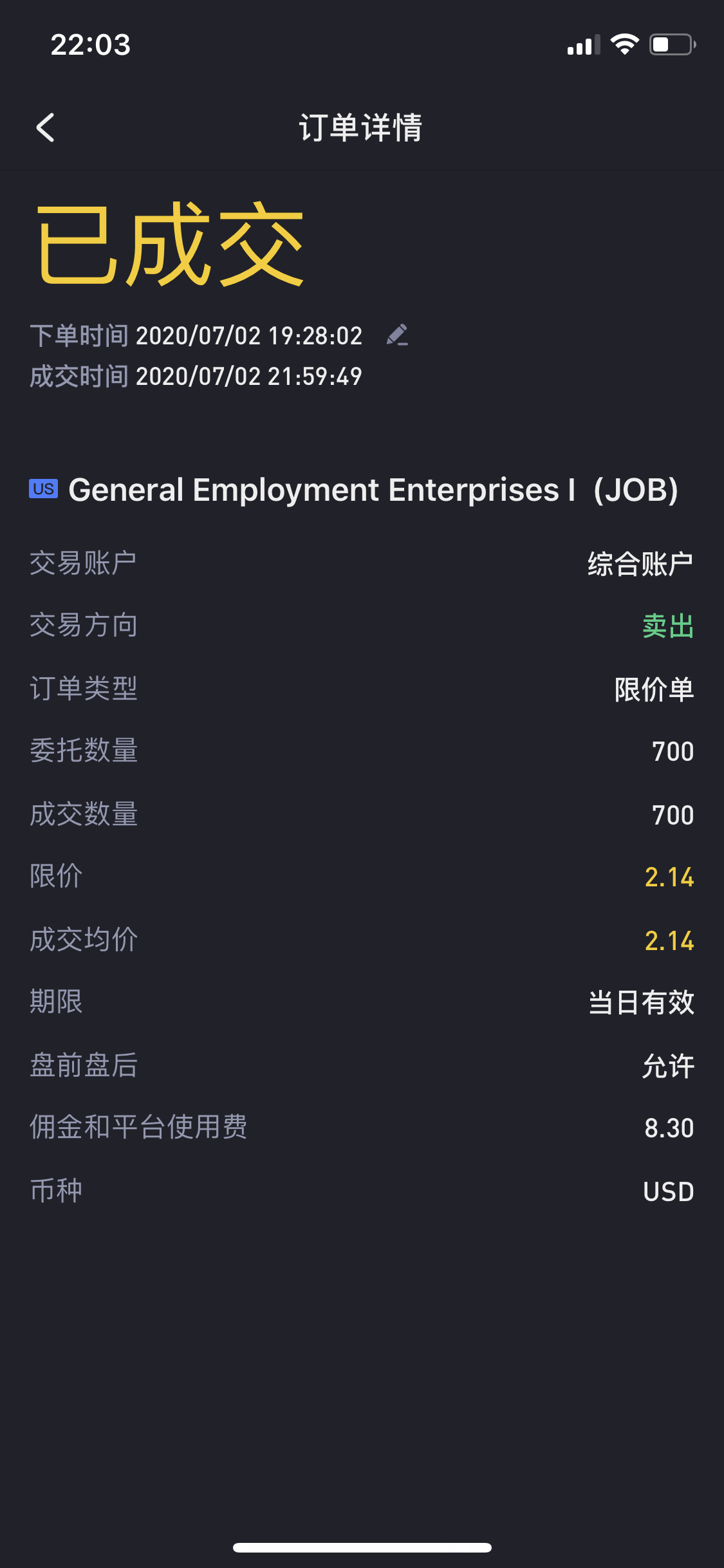Open General Employment Enterprises (JOB) stock
Screen dimensions: 724x1568
click(373, 490)
